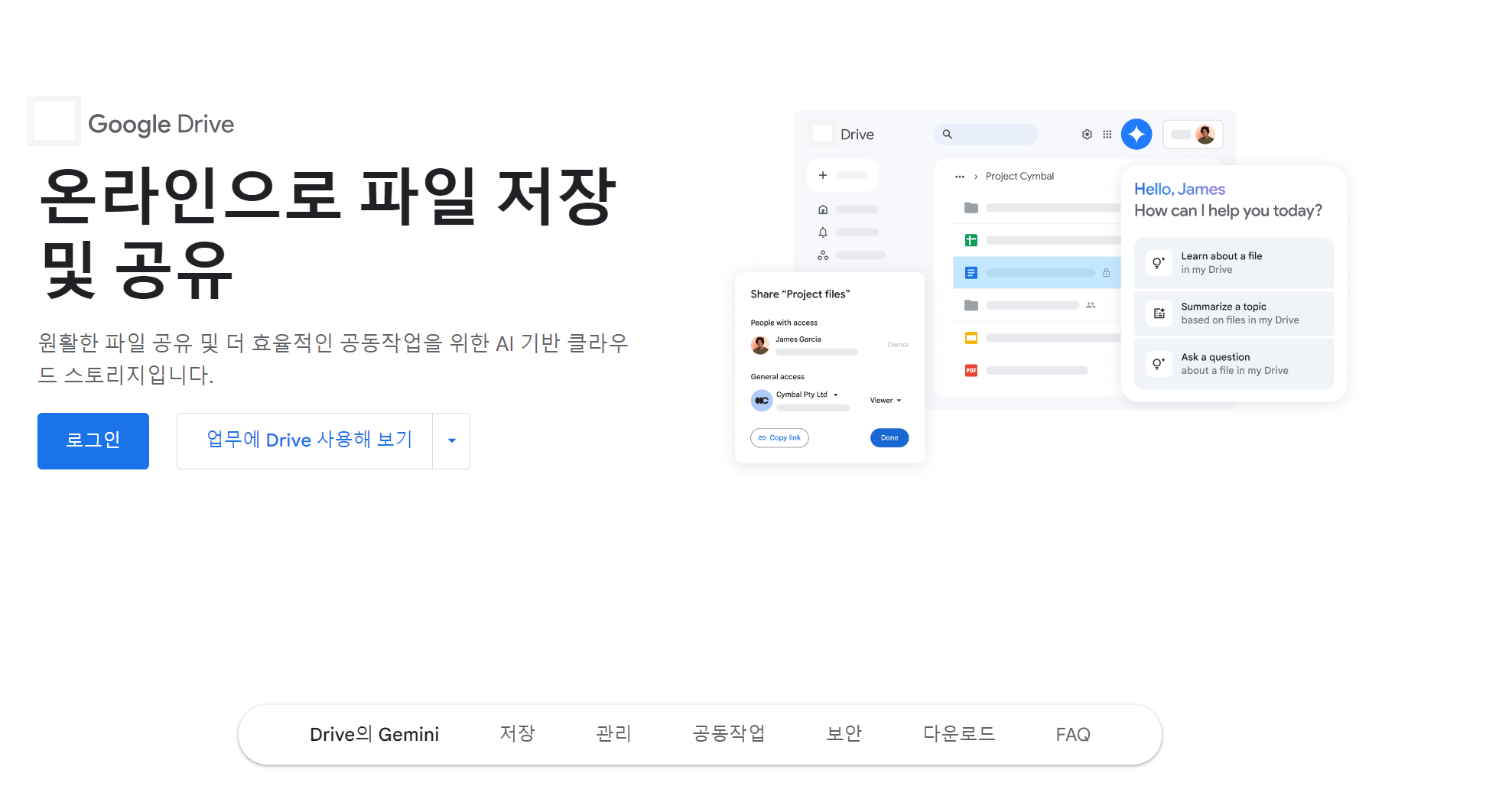Click the Cymbal Pty Ltd logo icon in General access
1512x799 pixels.
(762, 401)
